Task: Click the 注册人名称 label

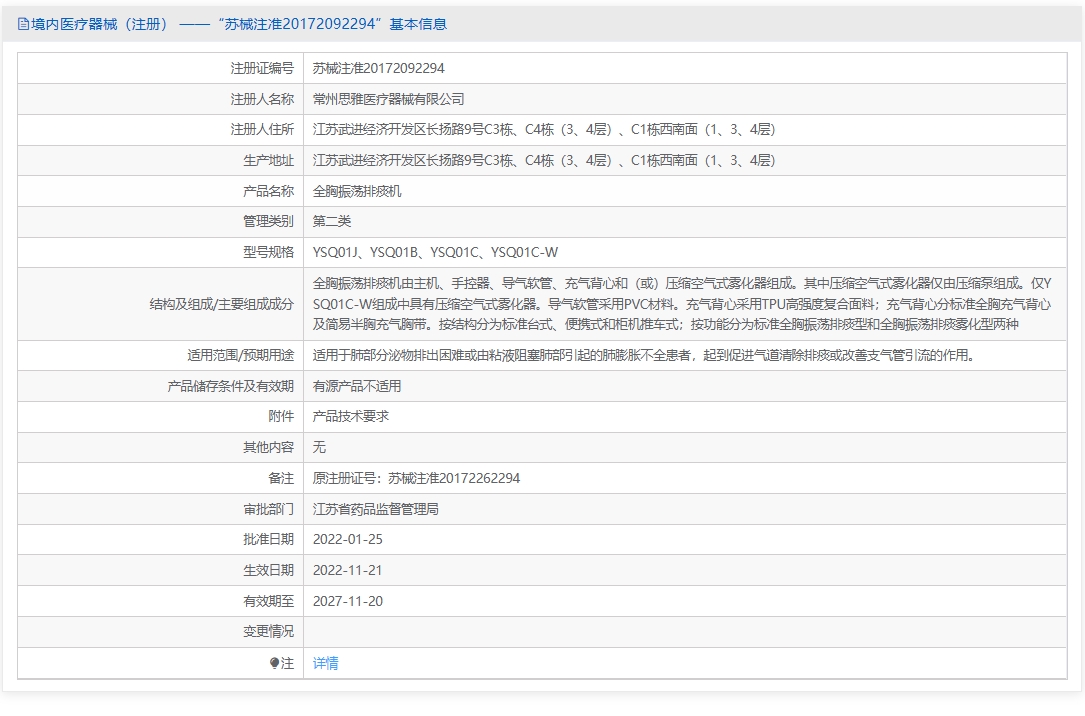Action: tap(262, 99)
